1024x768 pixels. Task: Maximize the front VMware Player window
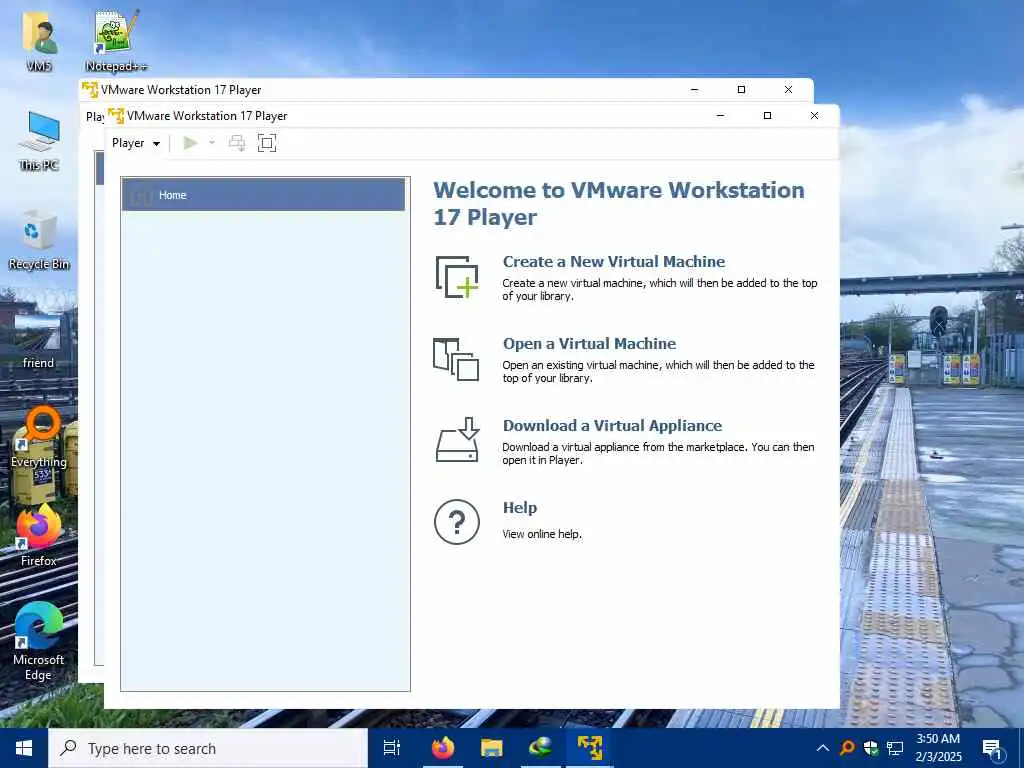point(767,116)
